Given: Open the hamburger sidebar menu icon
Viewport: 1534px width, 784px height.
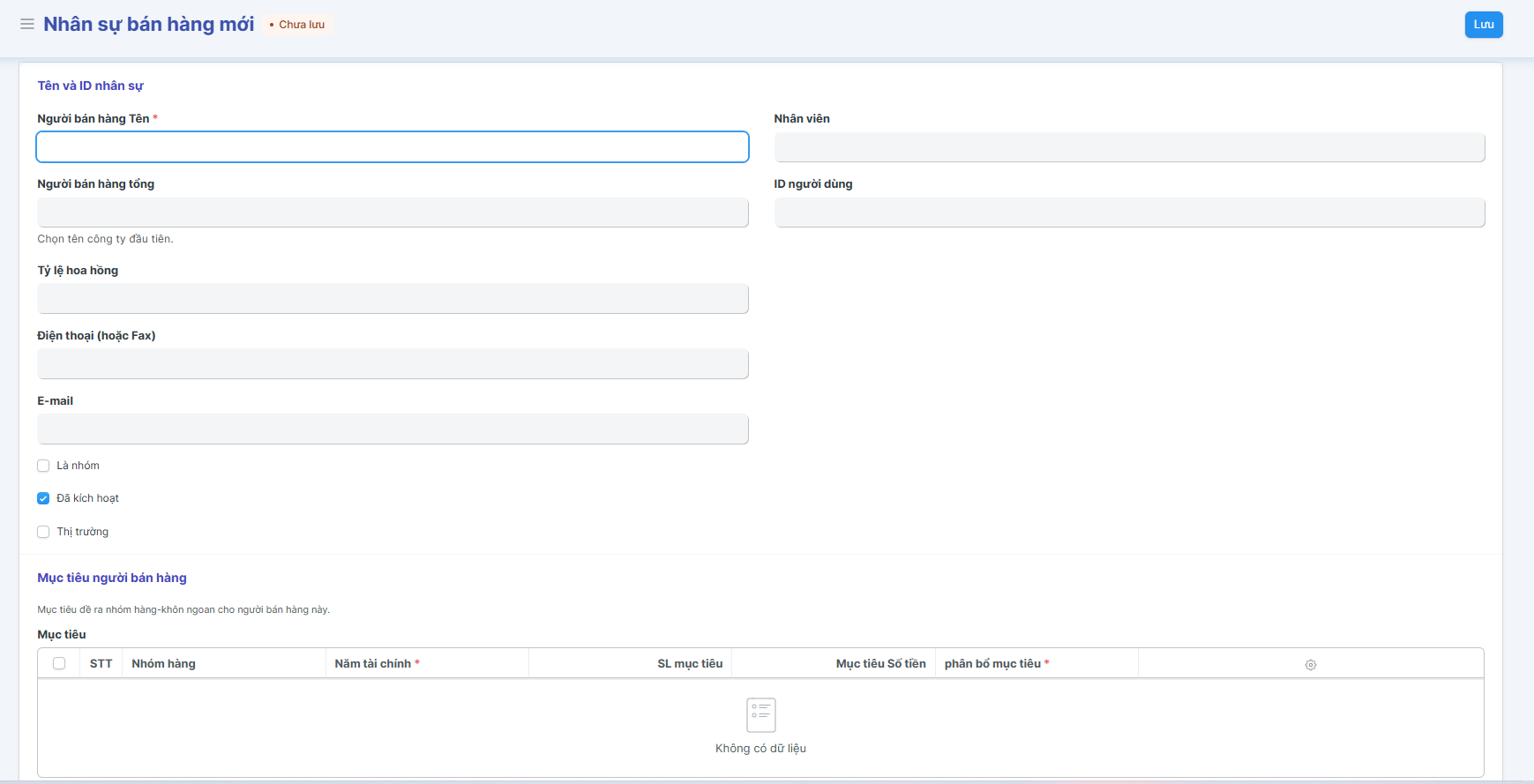Looking at the screenshot, I should [x=27, y=25].
